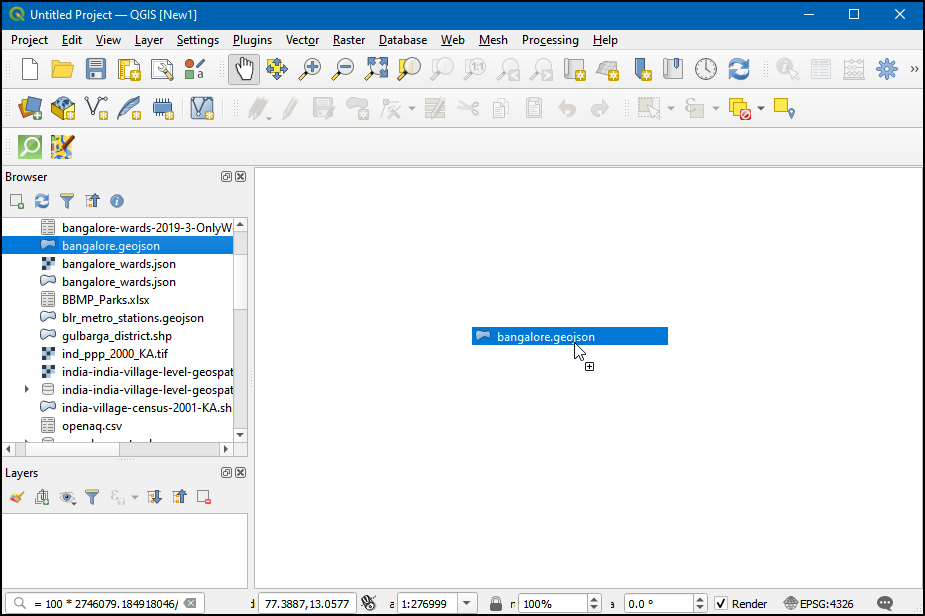
Task: Click Deselect Features from All Layers
Action: [740, 108]
